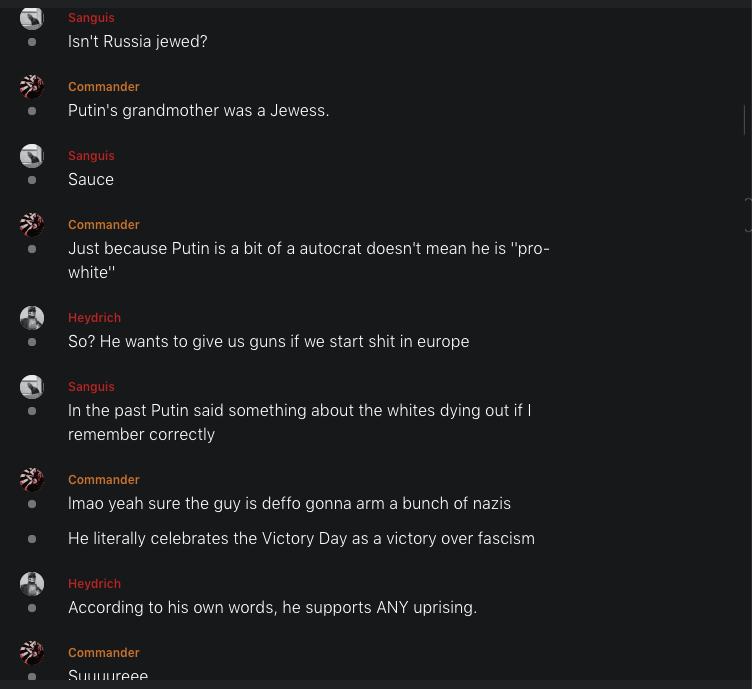Image resolution: width=752 pixels, height=689 pixels.
Task: Click Heydrich username above "According to his own words"
Action: (94, 584)
